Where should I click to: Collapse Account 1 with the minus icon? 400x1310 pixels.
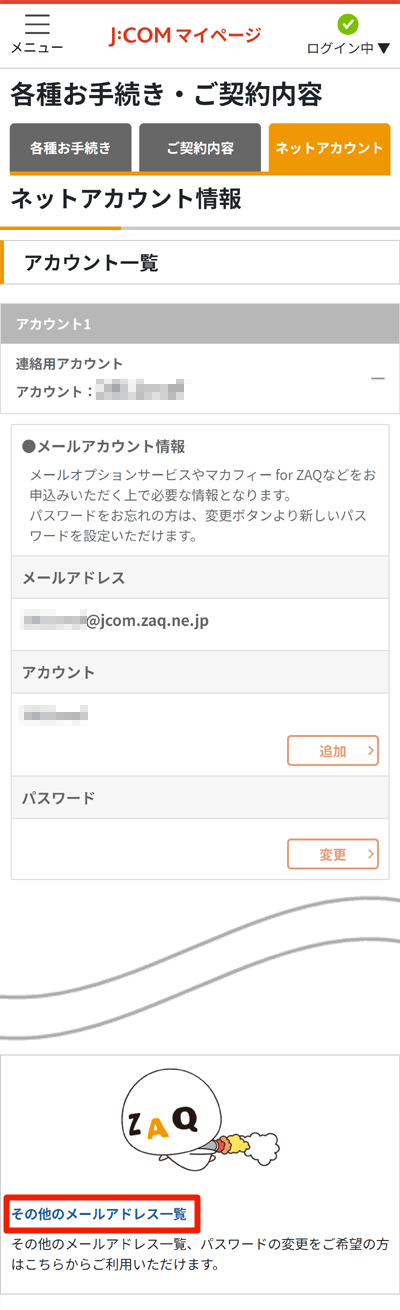pos(378,378)
